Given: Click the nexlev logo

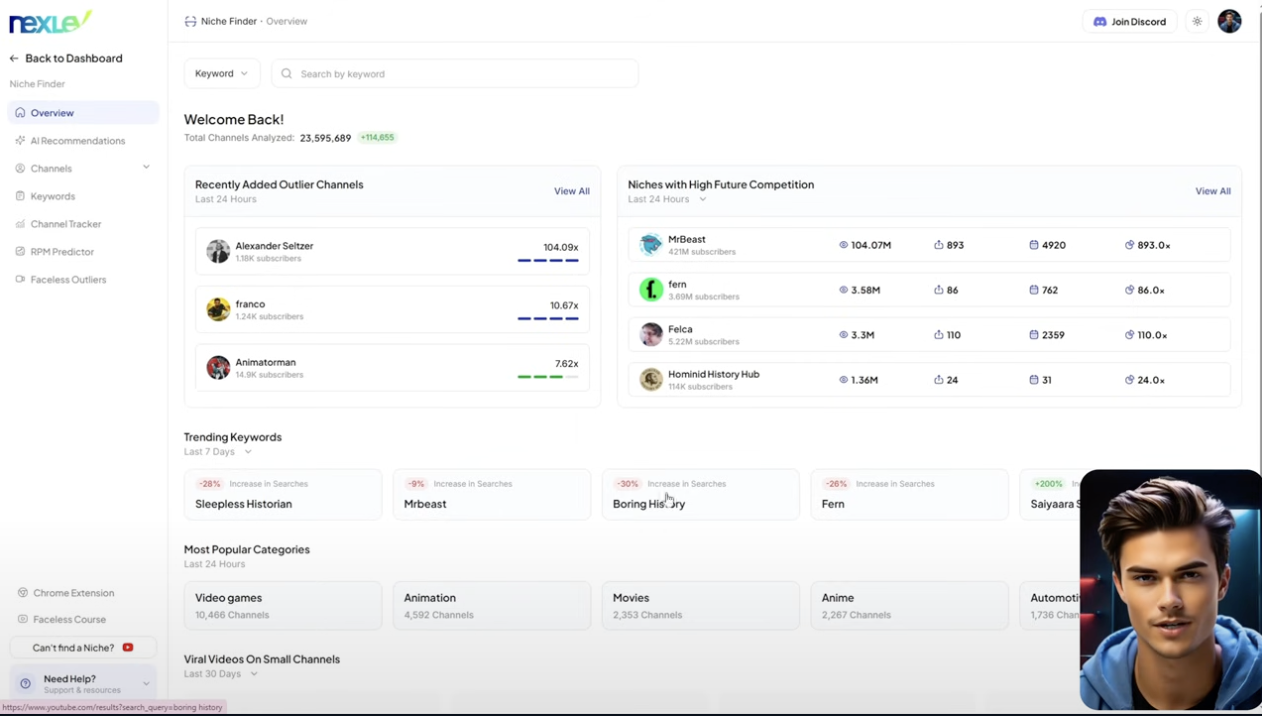Looking at the screenshot, I should pos(50,22).
